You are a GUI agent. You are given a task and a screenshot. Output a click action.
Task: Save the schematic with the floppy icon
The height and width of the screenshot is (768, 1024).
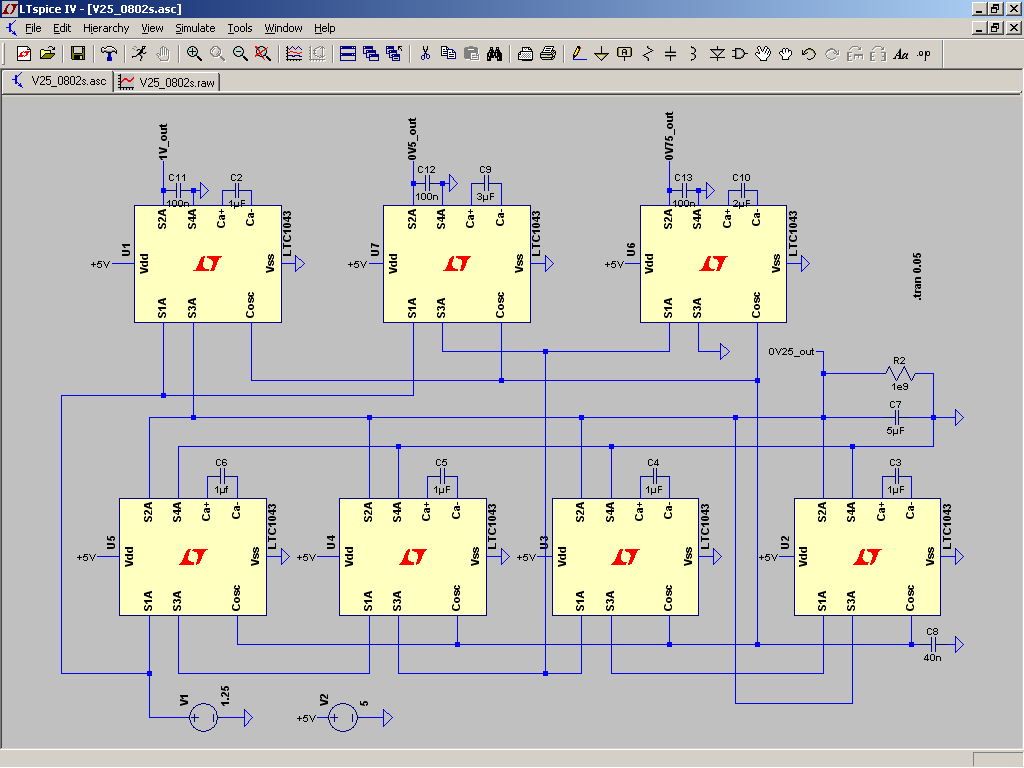[x=78, y=54]
